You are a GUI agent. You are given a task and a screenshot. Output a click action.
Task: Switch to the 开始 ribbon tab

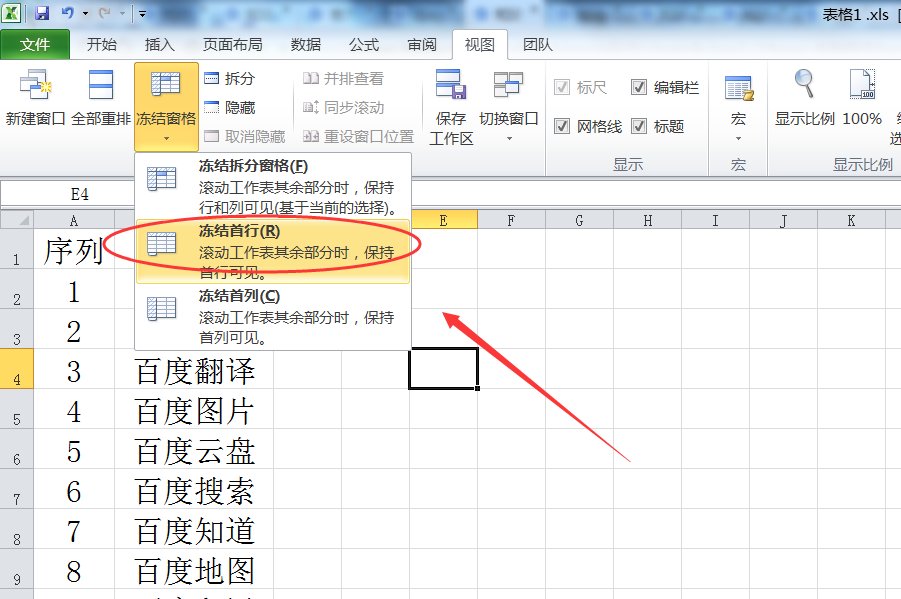click(101, 44)
